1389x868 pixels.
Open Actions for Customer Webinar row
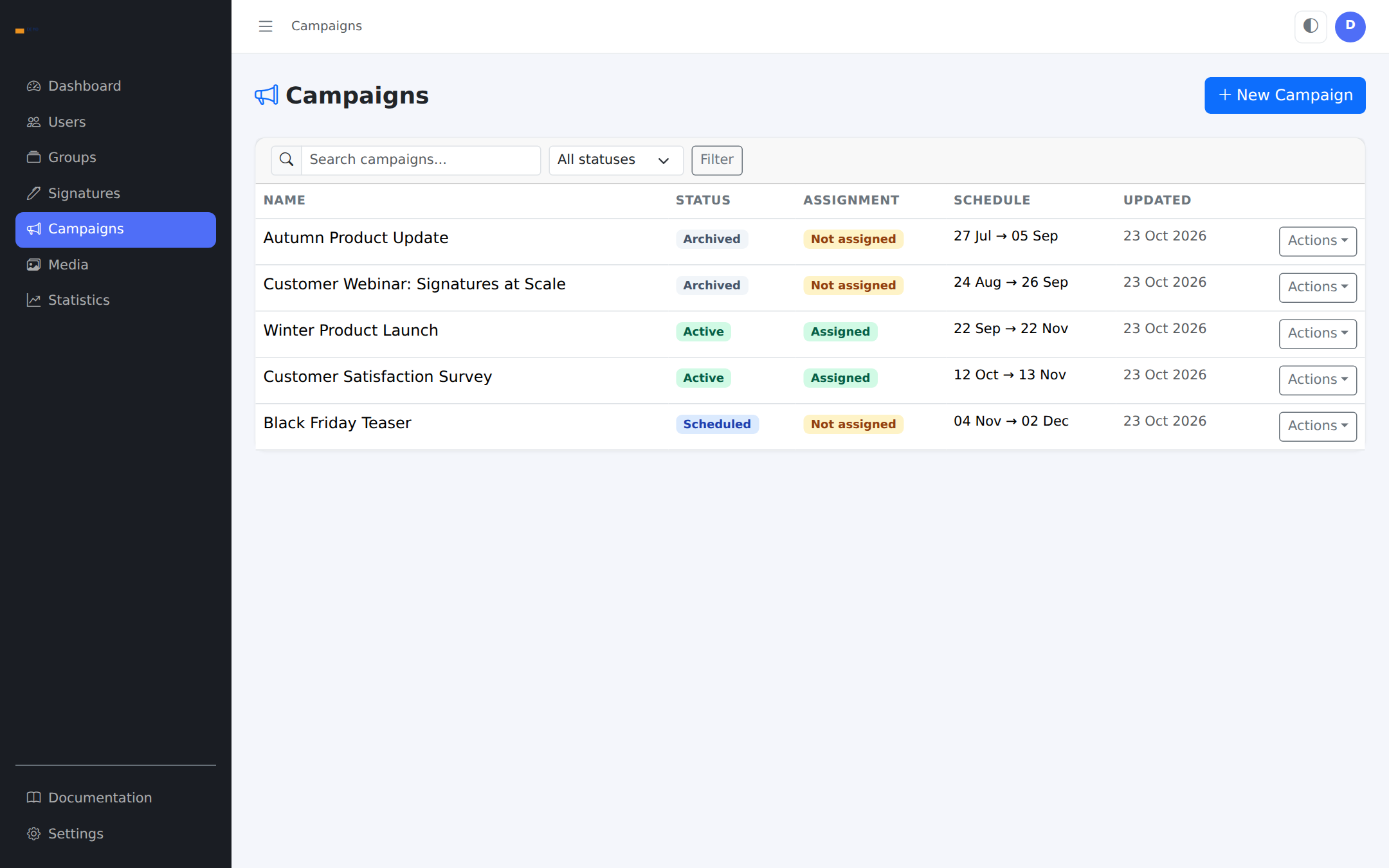pyautogui.click(x=1318, y=287)
